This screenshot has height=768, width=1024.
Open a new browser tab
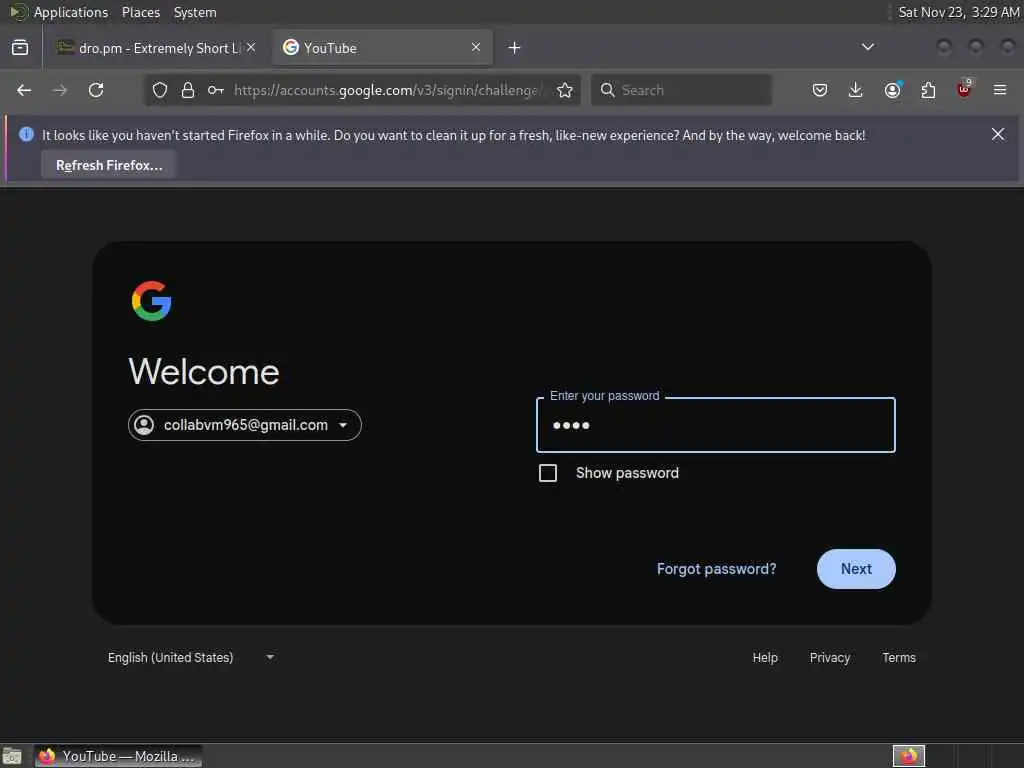coord(515,48)
